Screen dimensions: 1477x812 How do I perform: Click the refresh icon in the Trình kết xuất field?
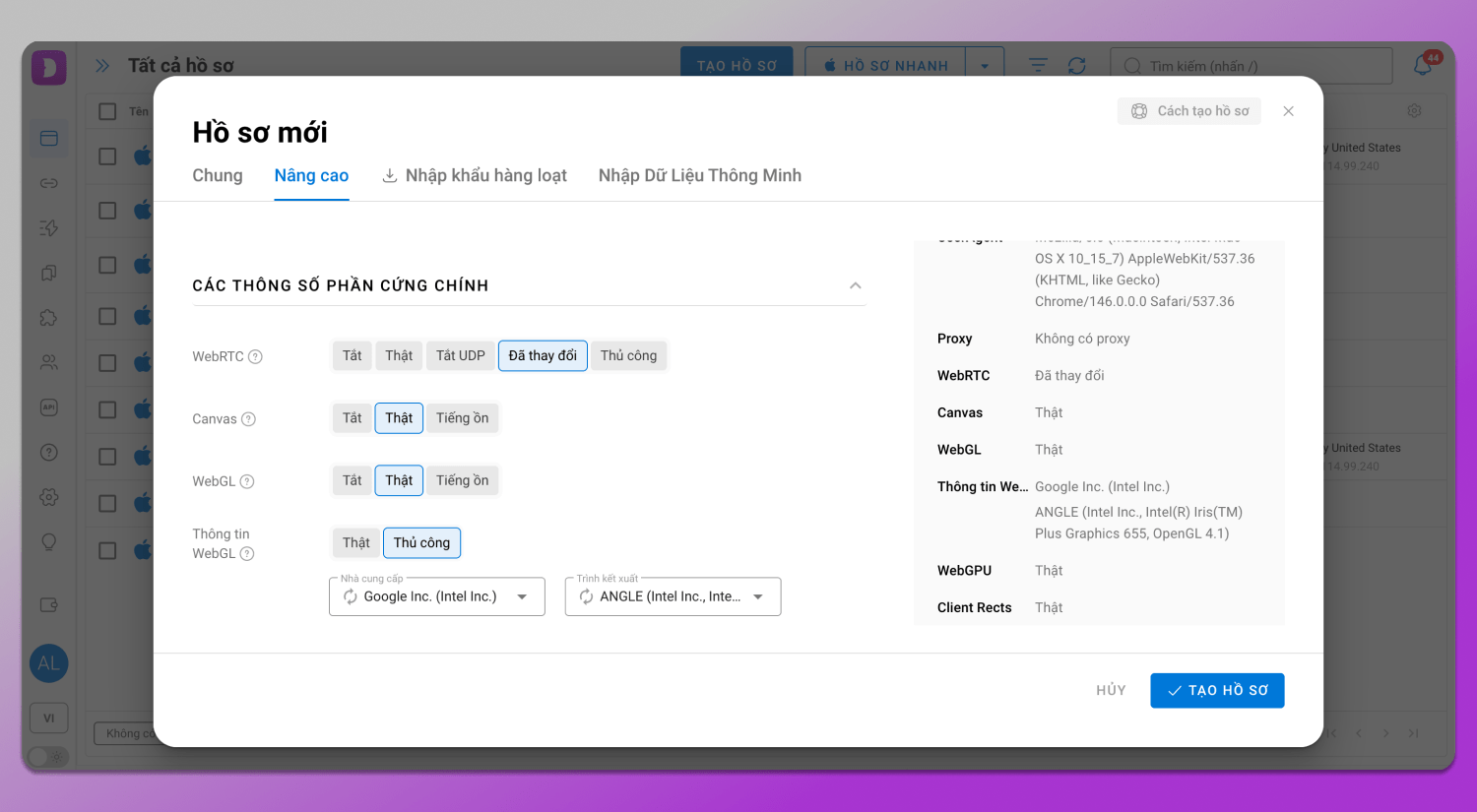pos(586,596)
